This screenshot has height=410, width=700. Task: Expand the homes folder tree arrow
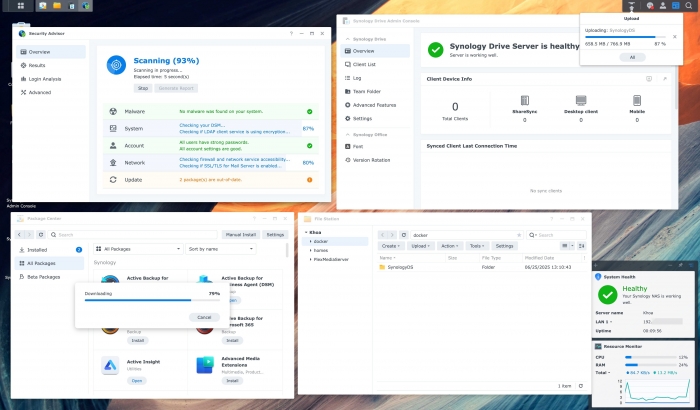(x=310, y=250)
